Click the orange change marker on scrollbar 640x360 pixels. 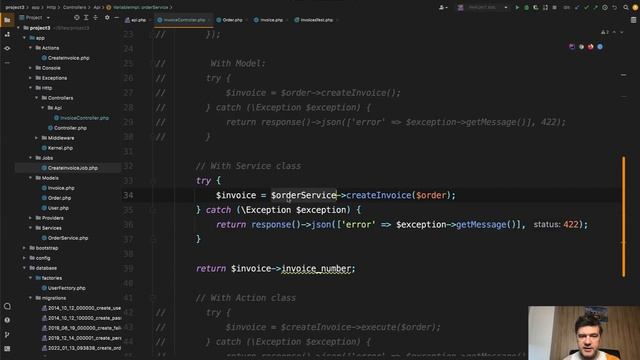click(623, 216)
